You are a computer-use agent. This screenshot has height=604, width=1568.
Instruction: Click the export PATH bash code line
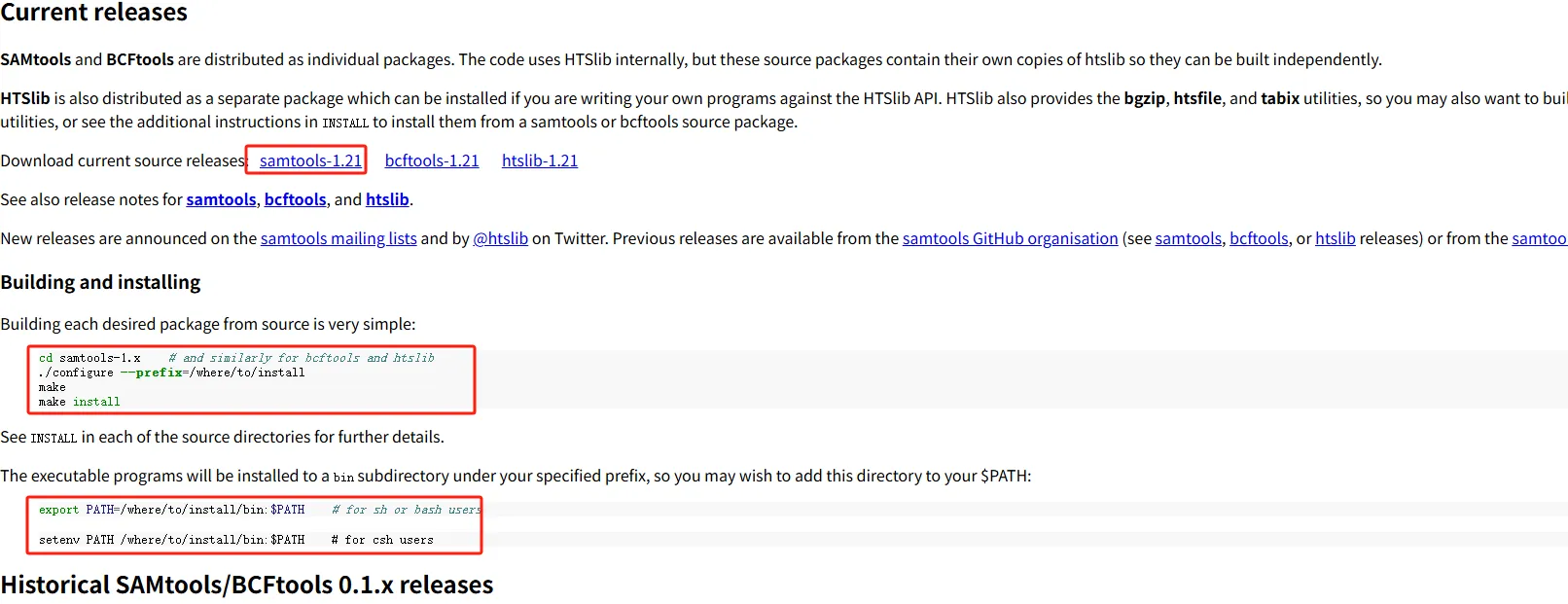click(260, 510)
